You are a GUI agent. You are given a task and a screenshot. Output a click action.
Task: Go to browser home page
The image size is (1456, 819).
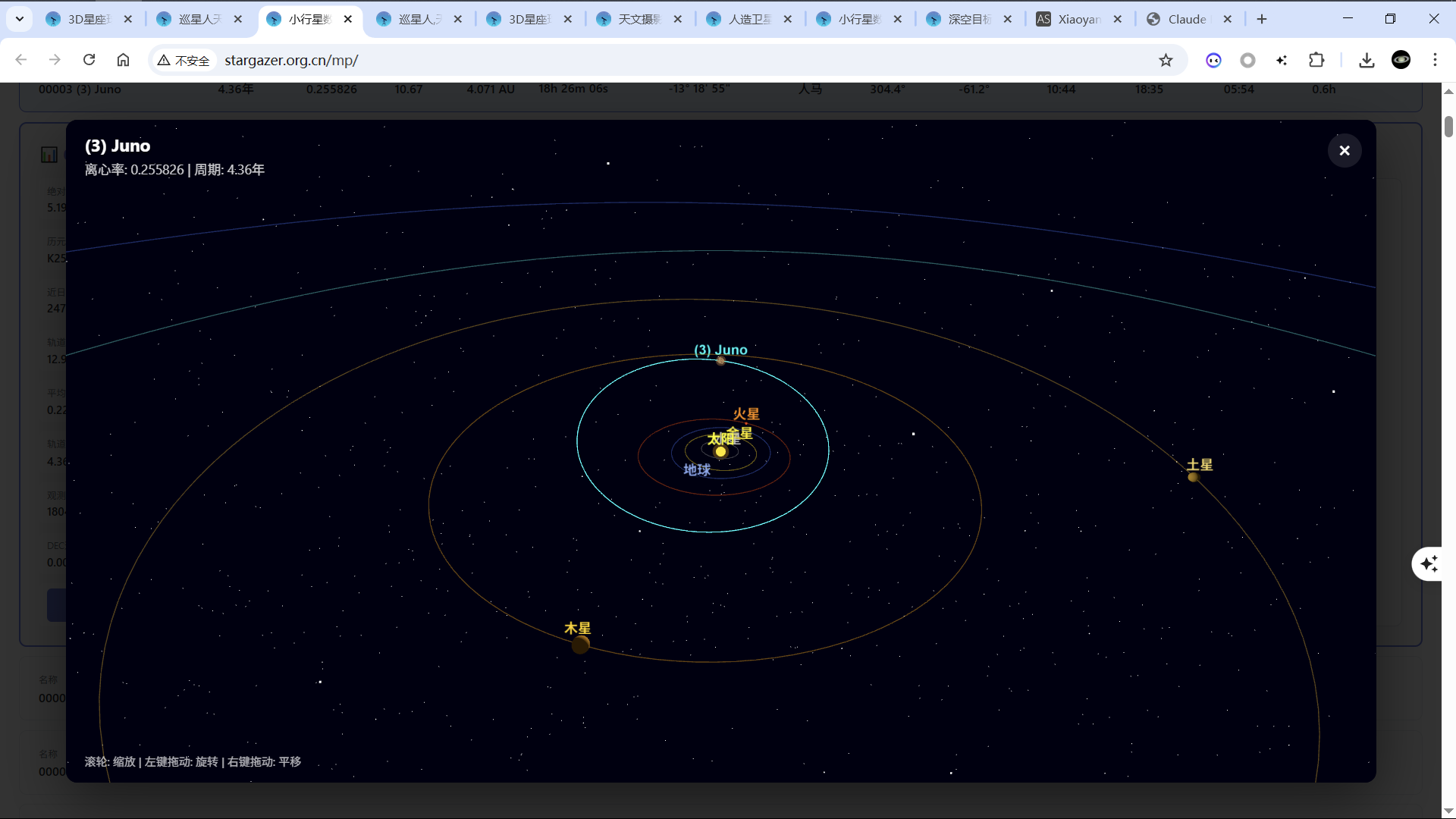click(x=123, y=60)
